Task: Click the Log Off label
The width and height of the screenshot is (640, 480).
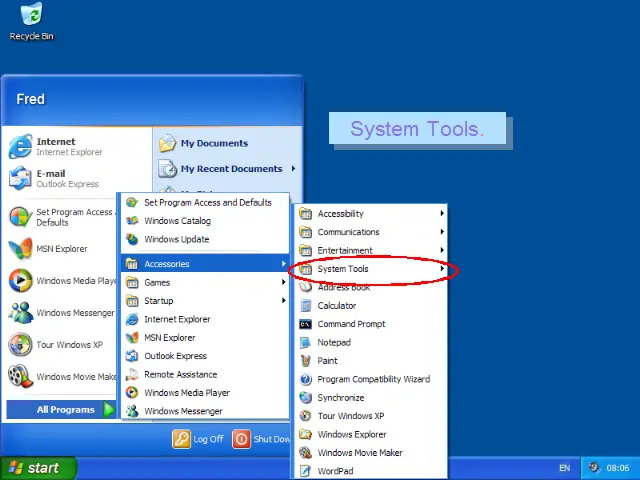Action: (208, 439)
